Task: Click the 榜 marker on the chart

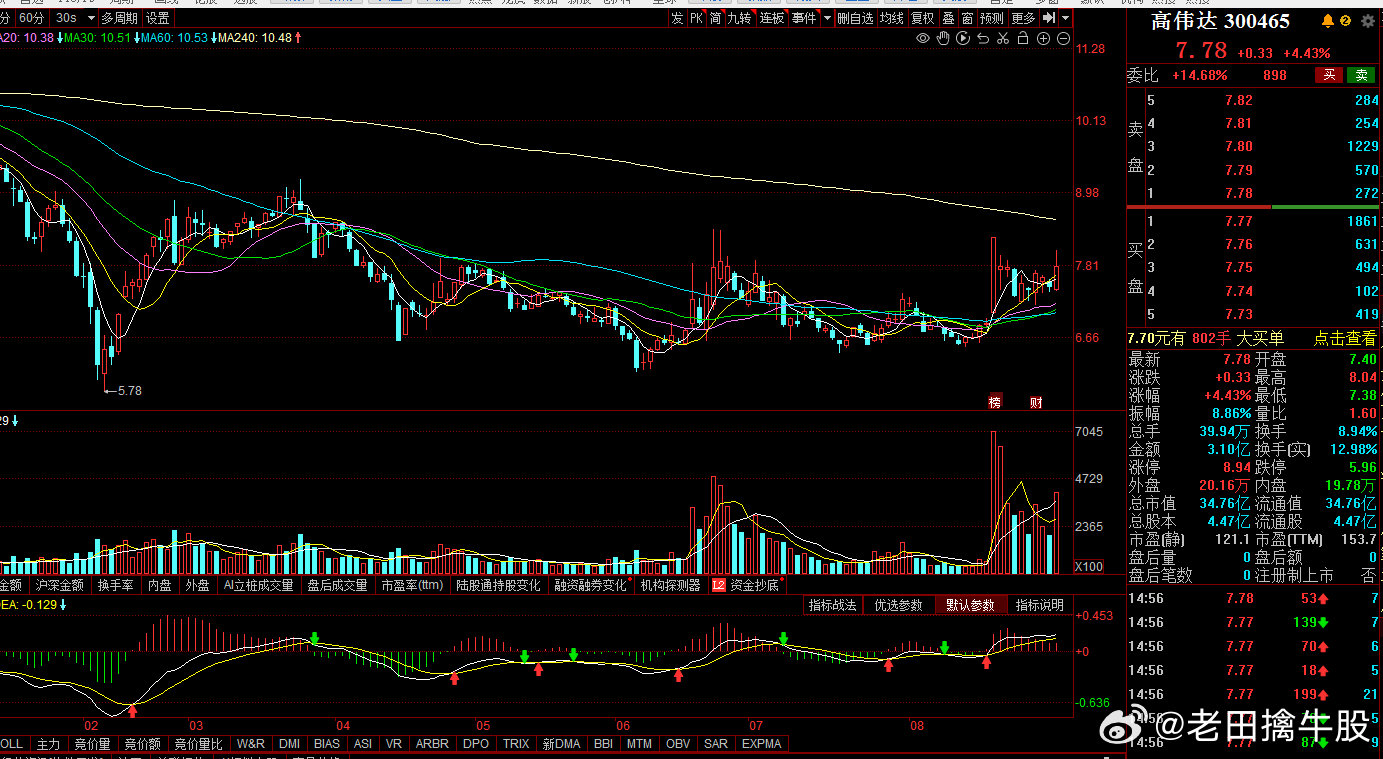Action: (x=995, y=402)
